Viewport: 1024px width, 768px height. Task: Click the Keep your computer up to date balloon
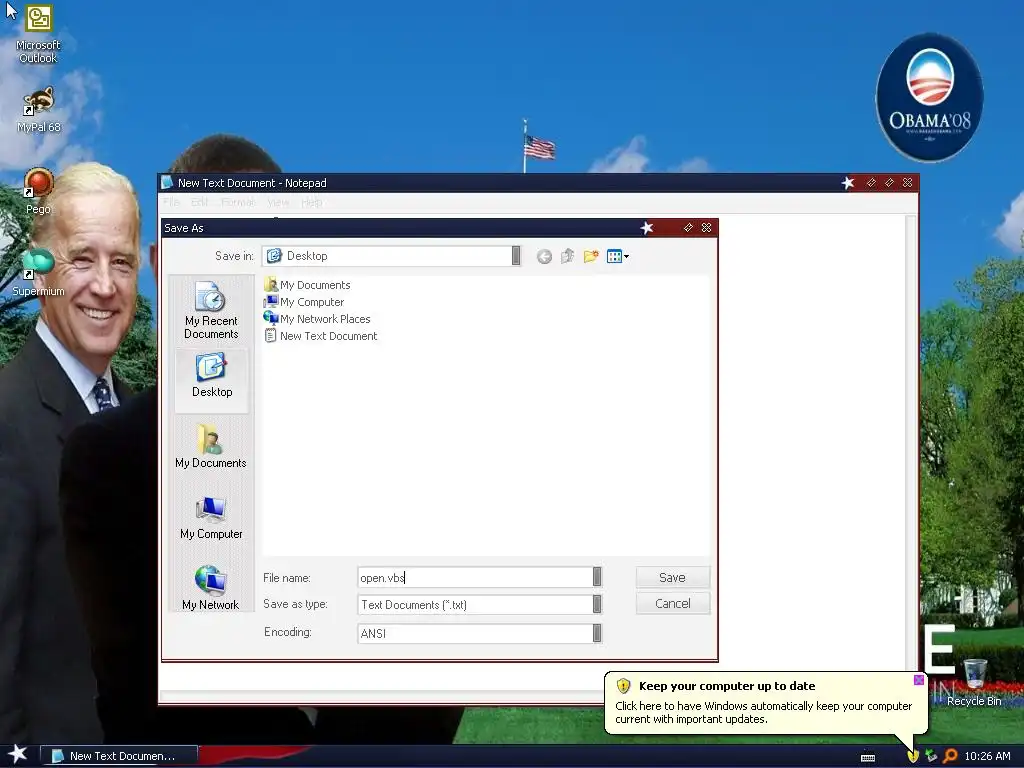tap(765, 702)
